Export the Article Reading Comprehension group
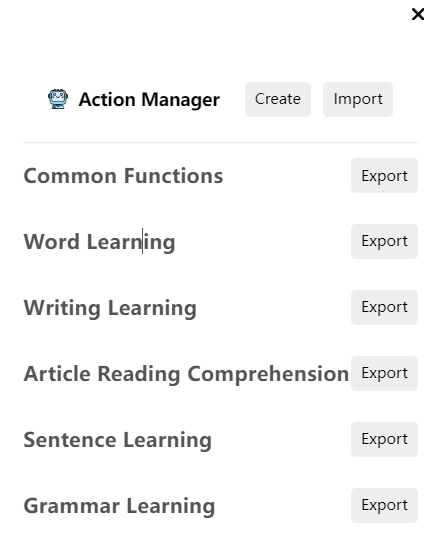The height and width of the screenshot is (533, 443). (x=384, y=373)
